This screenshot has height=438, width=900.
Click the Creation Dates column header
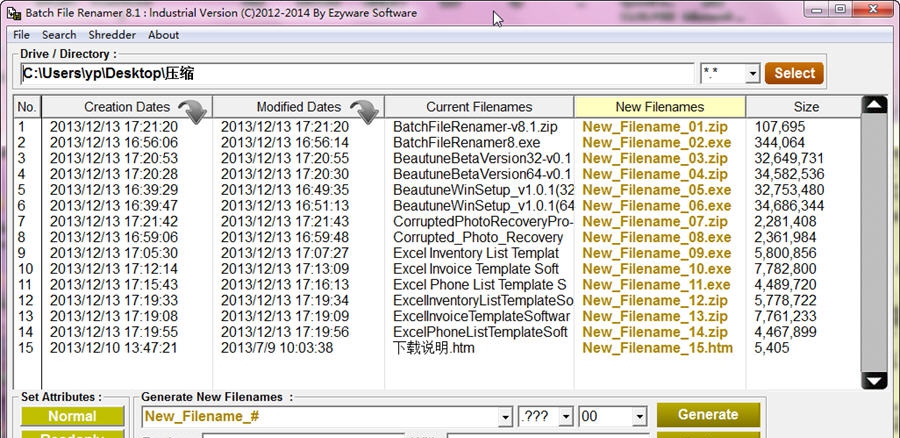click(127, 107)
